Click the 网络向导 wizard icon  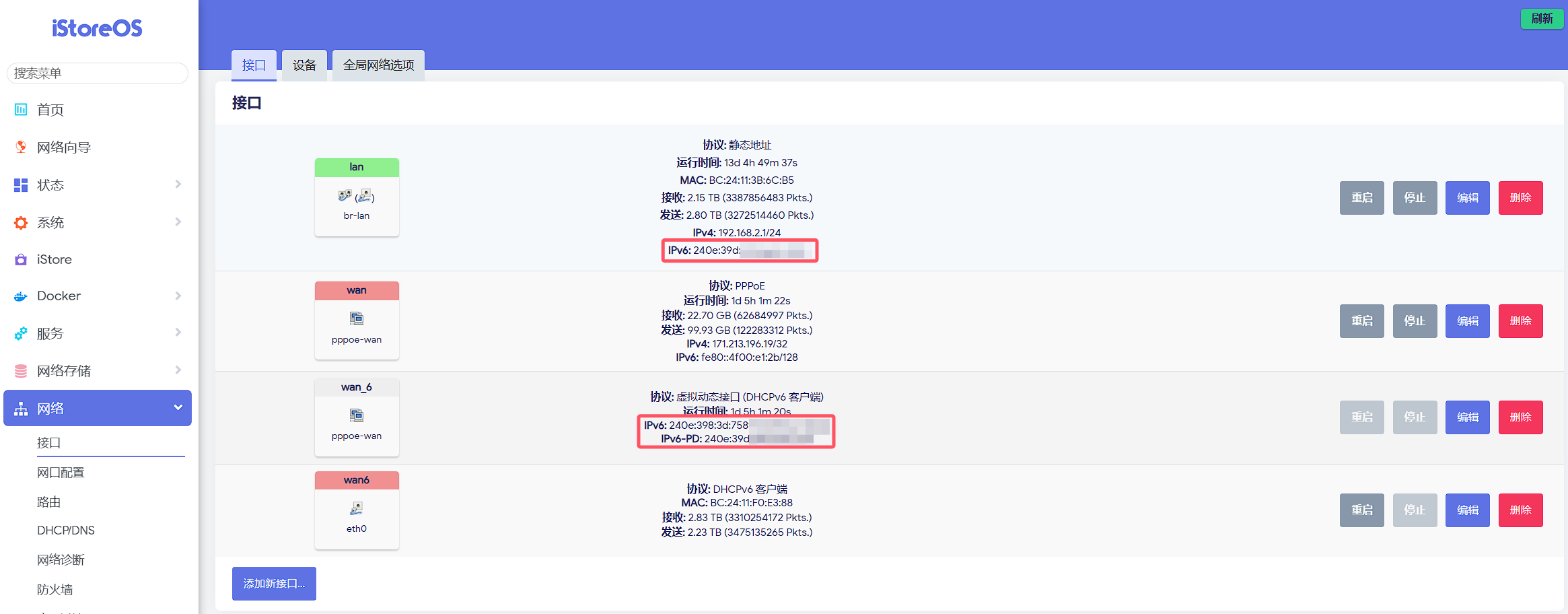pos(21,147)
